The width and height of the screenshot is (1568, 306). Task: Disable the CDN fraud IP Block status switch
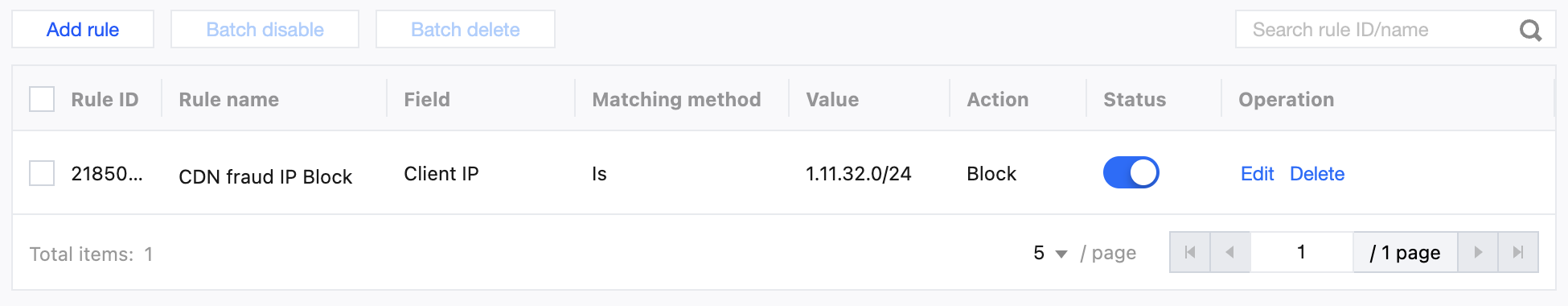pos(1131,172)
